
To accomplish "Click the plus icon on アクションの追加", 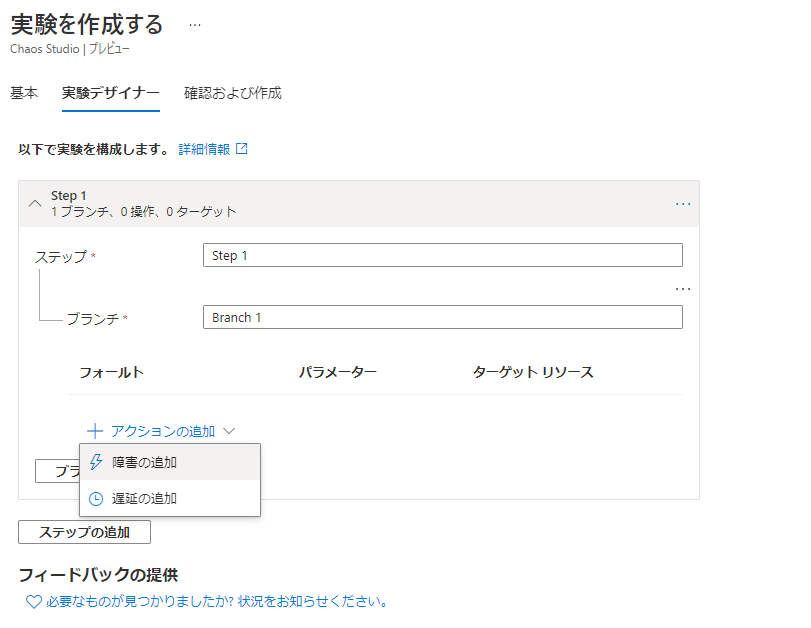I will click(95, 430).
